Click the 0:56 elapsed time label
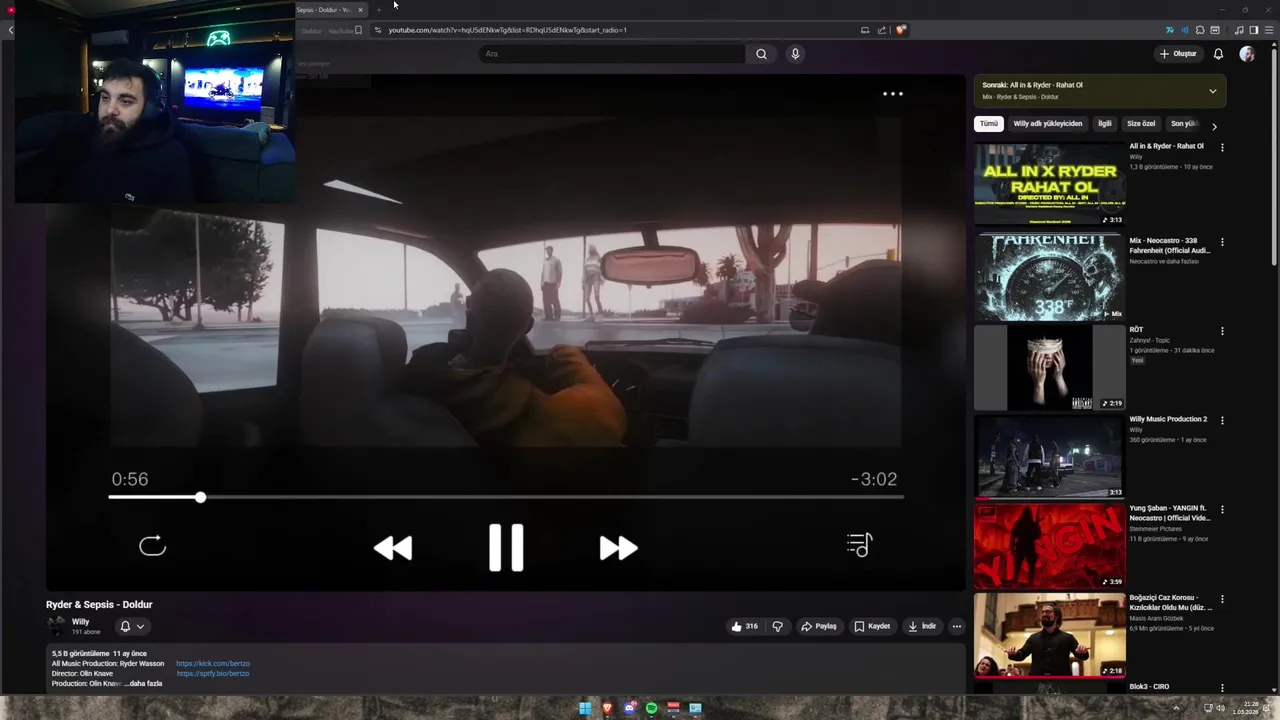This screenshot has width=1280, height=720. 130,479
